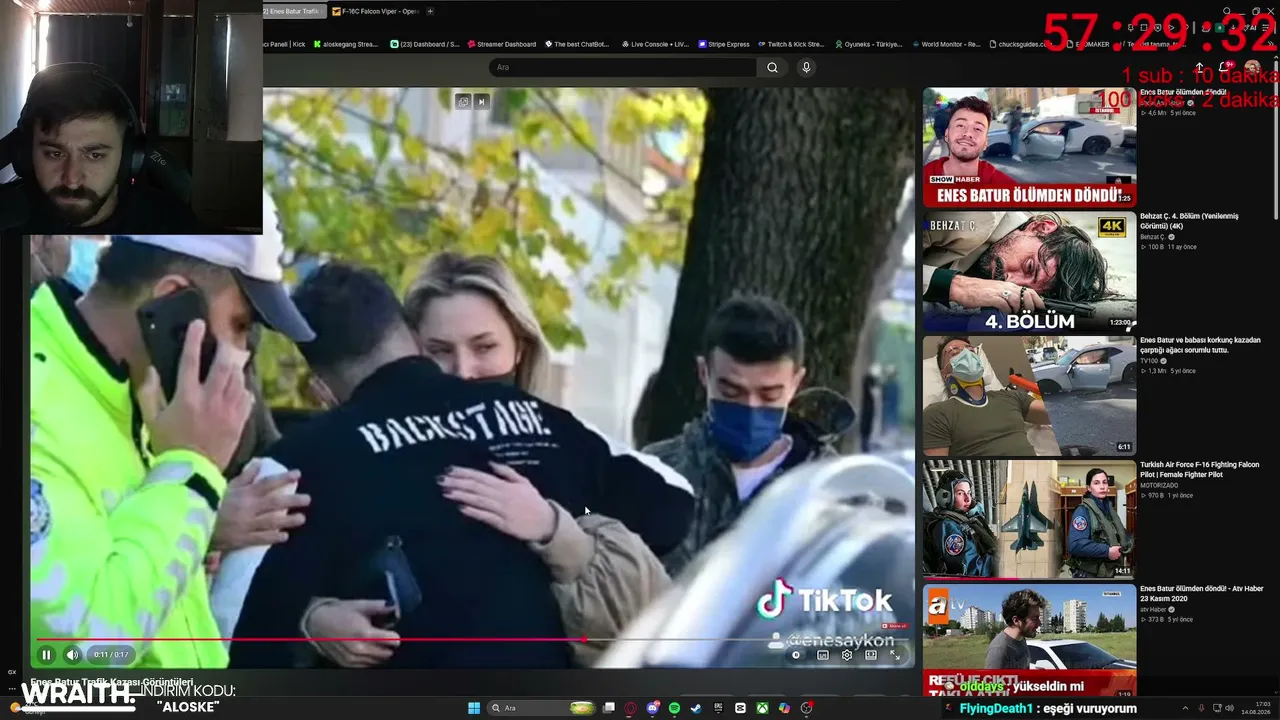This screenshot has height=720, width=1280.
Task: Open Enes Batur ve babası video title
Action: tap(1200, 345)
